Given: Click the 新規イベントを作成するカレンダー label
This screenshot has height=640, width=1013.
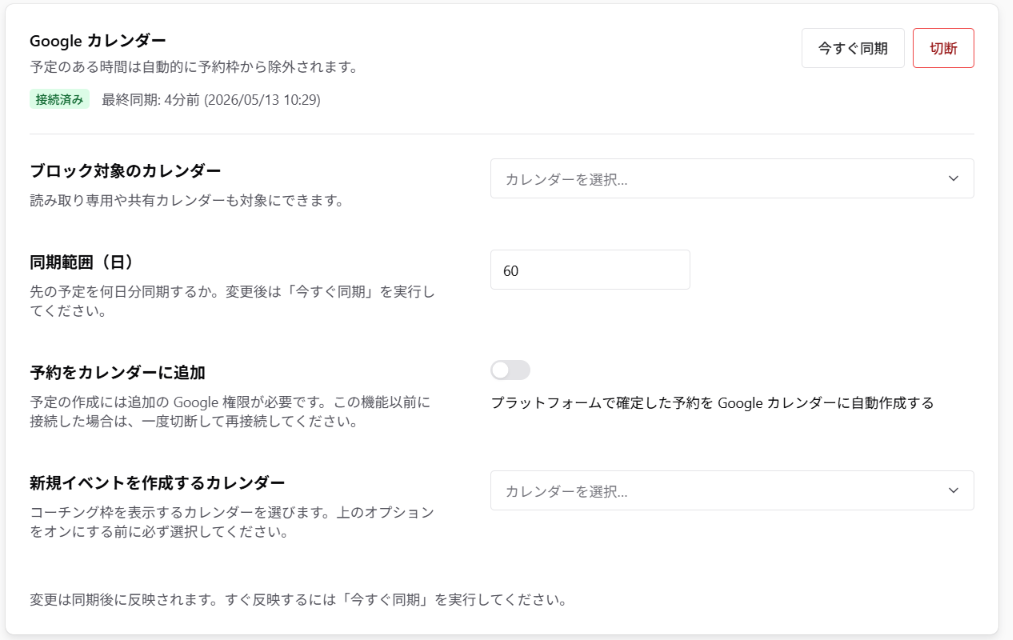Looking at the screenshot, I should [157, 483].
